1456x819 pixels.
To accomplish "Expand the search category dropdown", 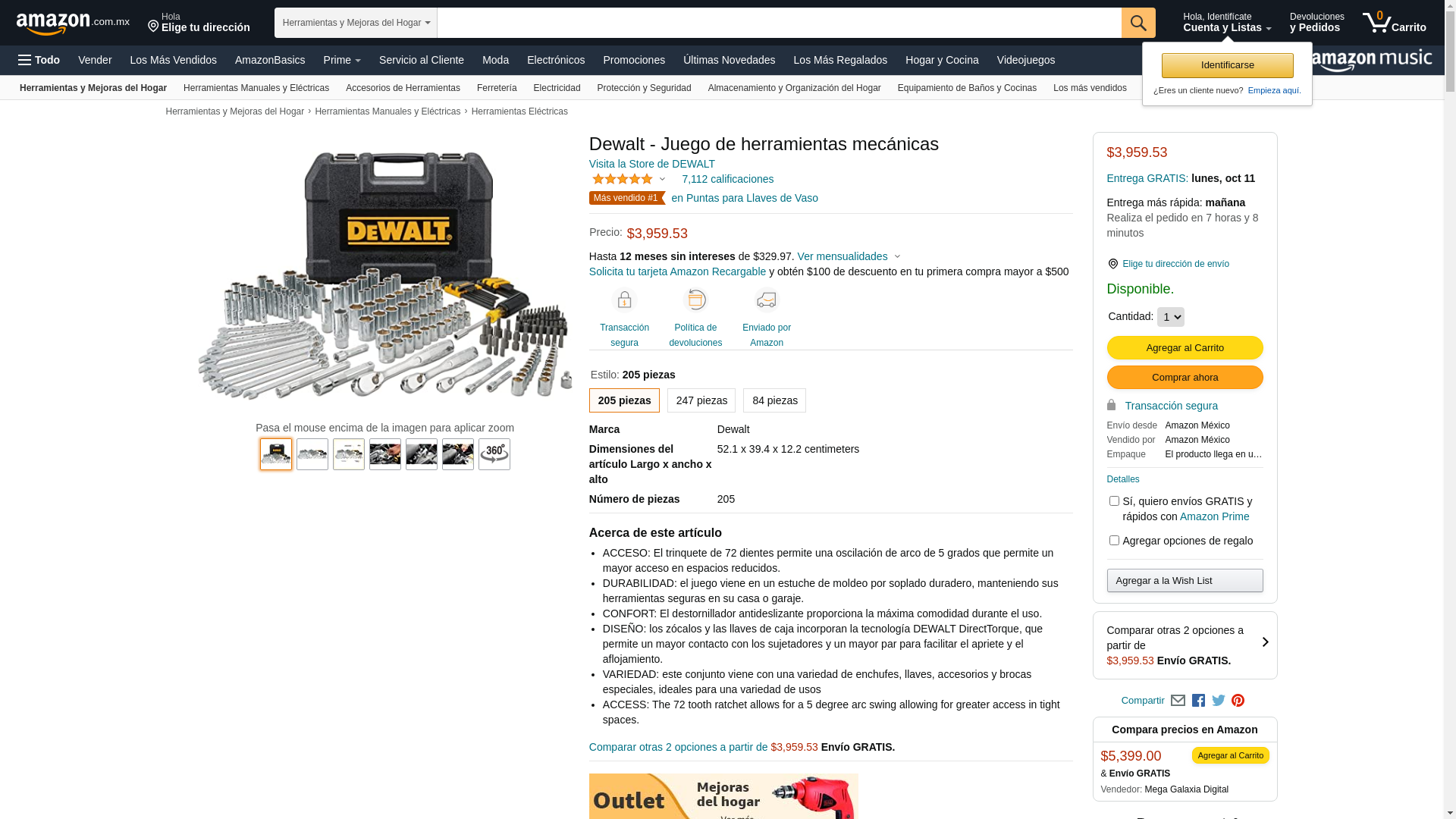I will coord(356,23).
